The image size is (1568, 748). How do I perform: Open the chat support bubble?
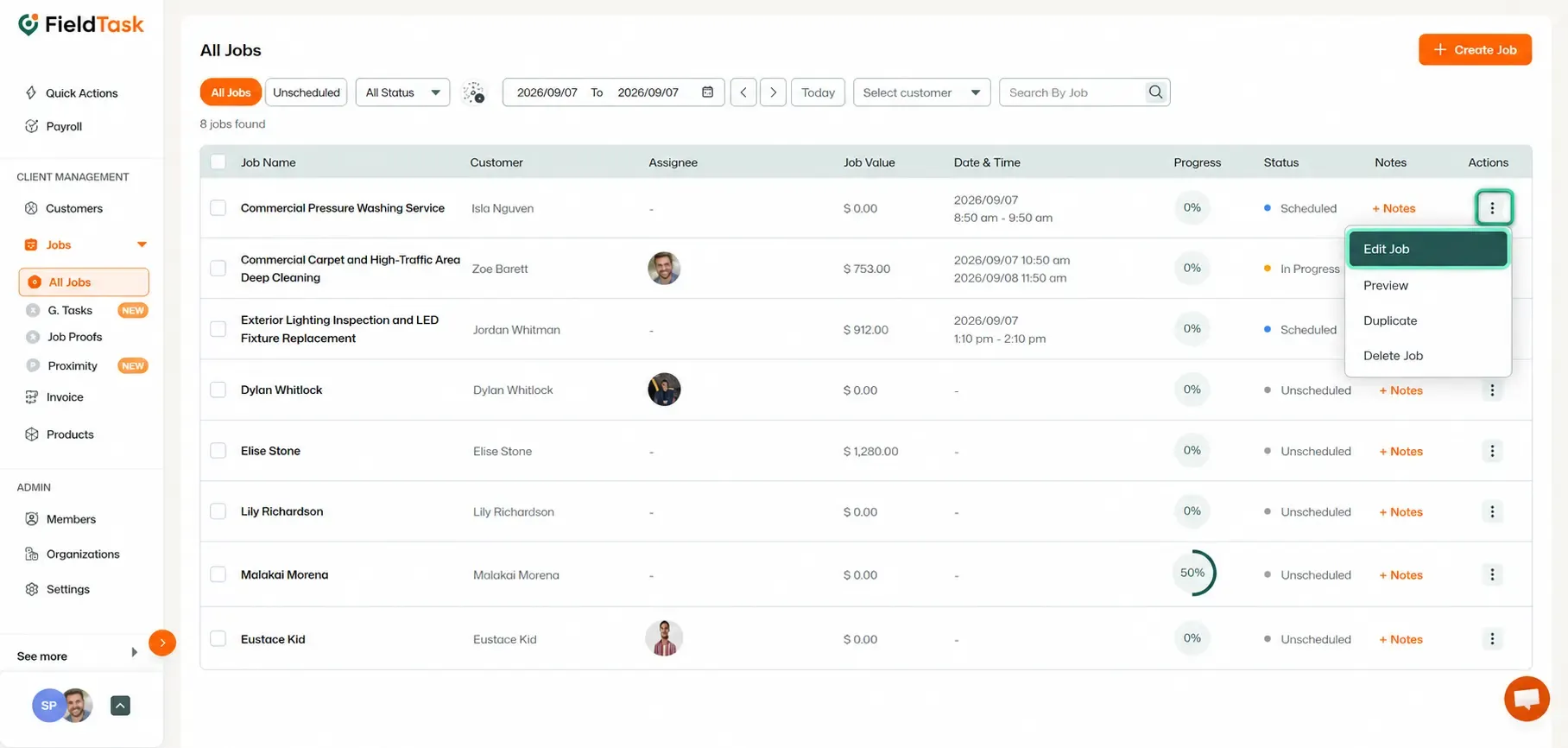click(1527, 699)
